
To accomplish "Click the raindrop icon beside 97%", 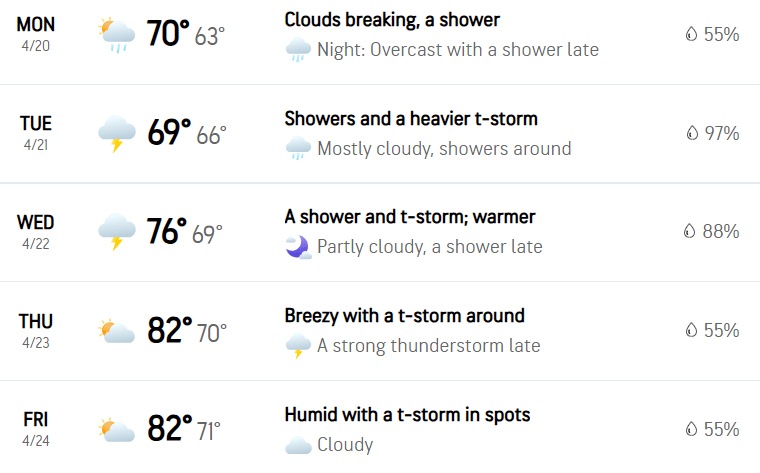I will (x=692, y=133).
